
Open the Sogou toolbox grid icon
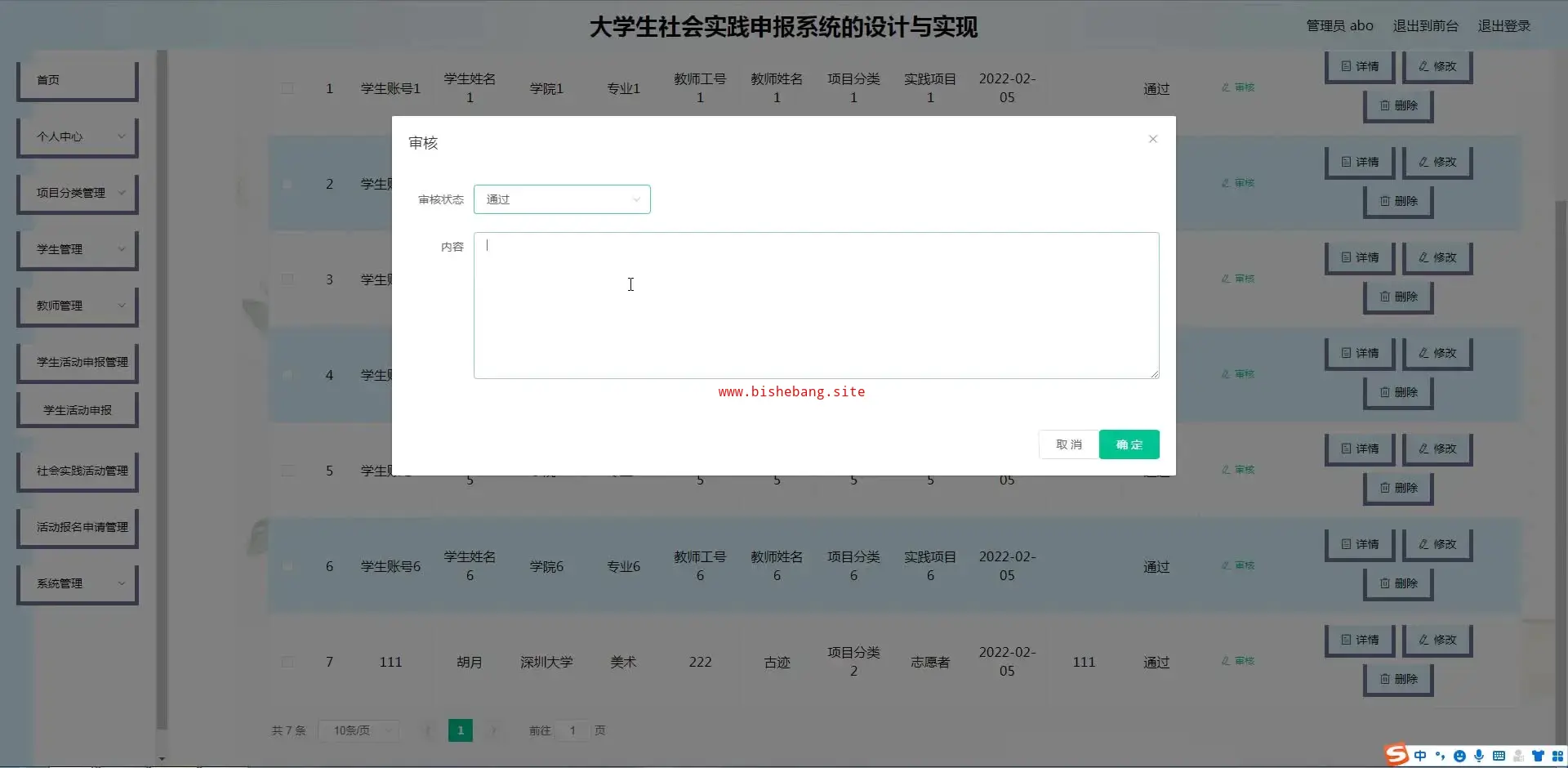[x=1557, y=756]
